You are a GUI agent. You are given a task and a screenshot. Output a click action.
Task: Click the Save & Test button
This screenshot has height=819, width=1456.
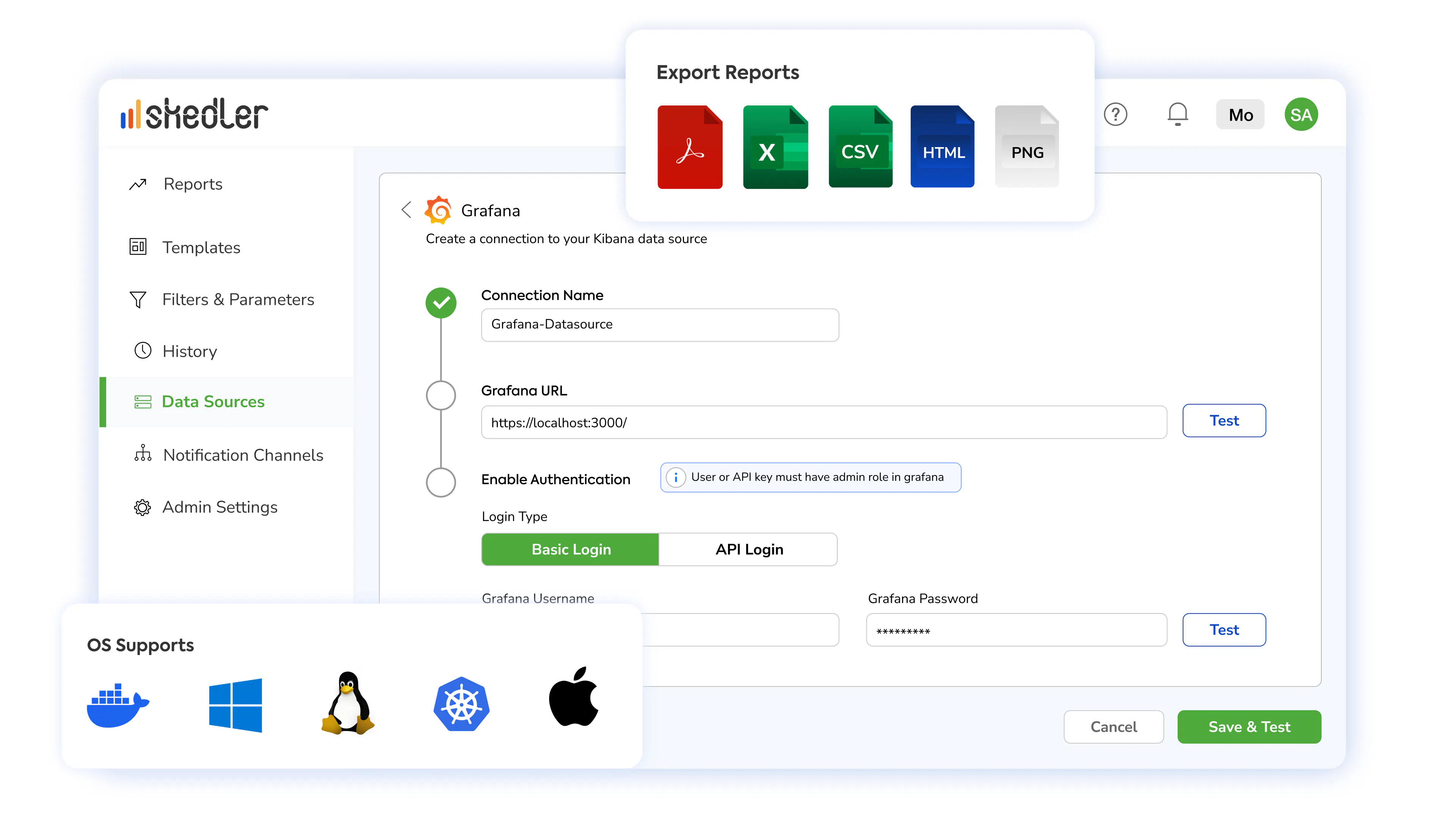(1249, 727)
